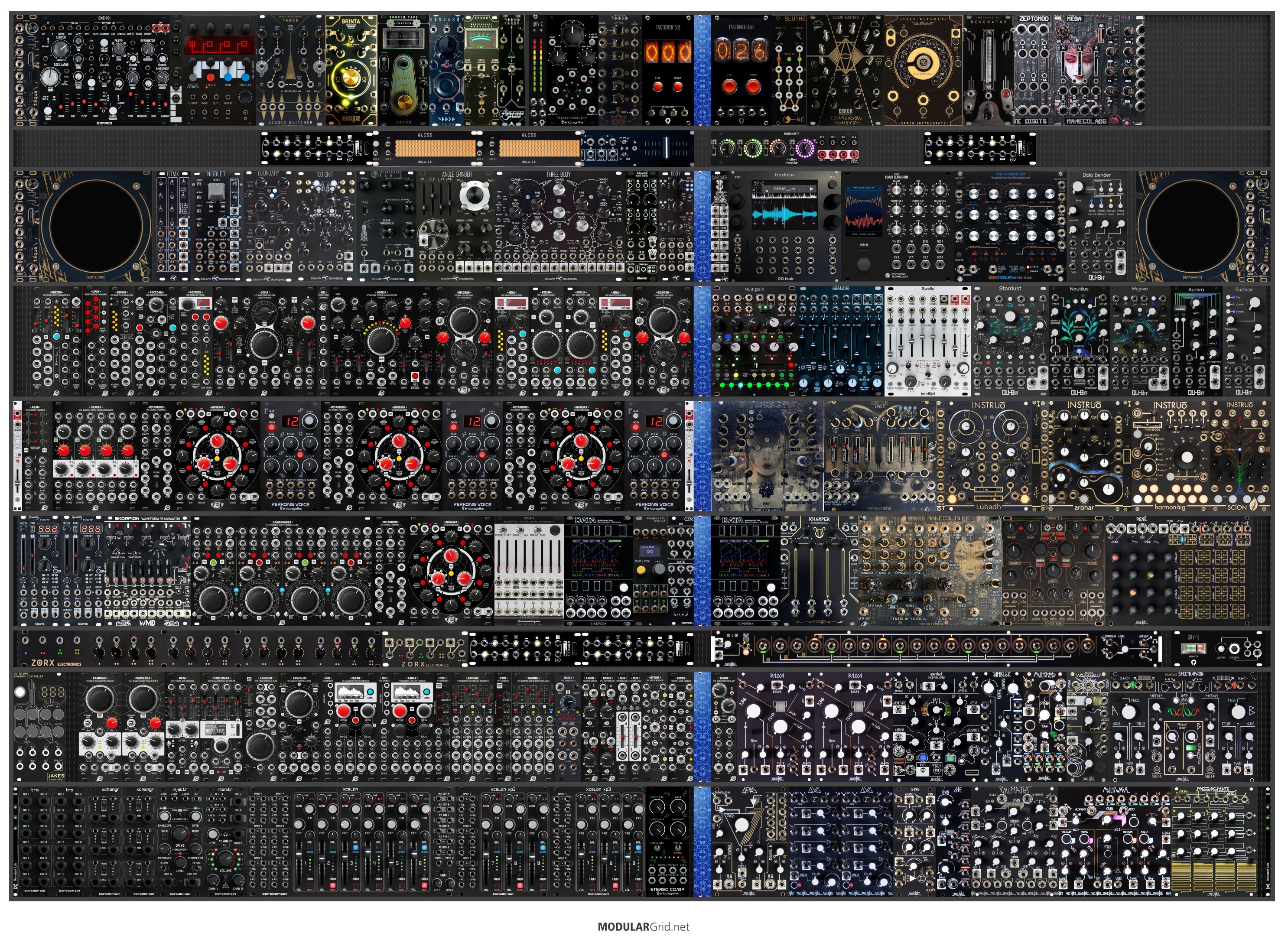Select the white Swells module
1288x936 pixels.
(x=928, y=341)
